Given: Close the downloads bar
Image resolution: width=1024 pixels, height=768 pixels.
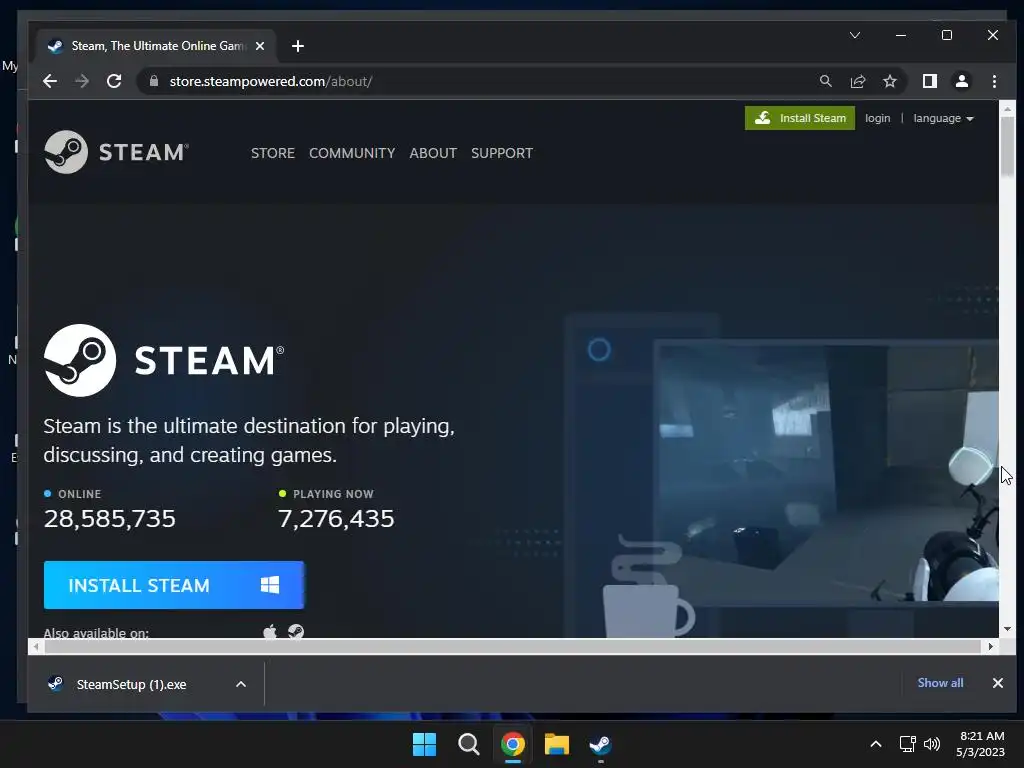Looking at the screenshot, I should coord(997,683).
